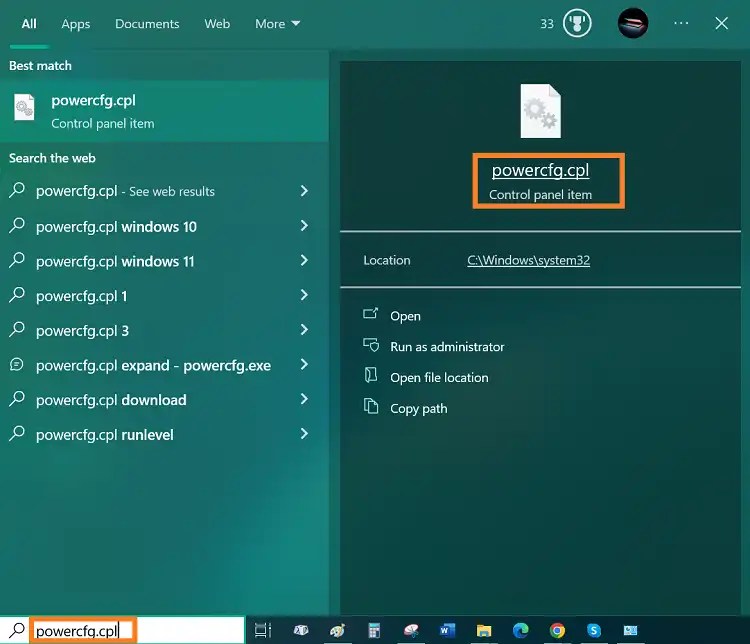Open Task View on taskbar
The image size is (750, 644).
tap(263, 631)
